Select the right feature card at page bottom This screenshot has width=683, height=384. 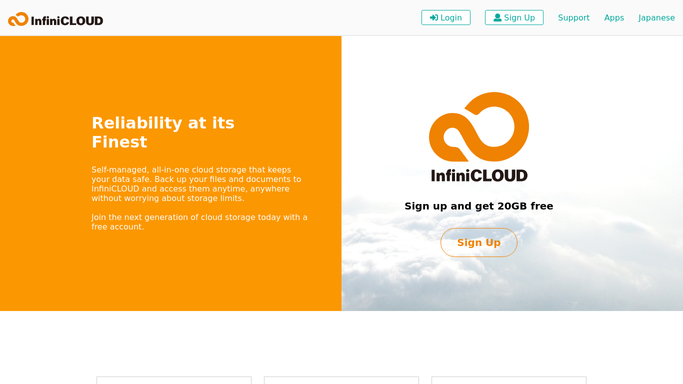(x=509, y=380)
